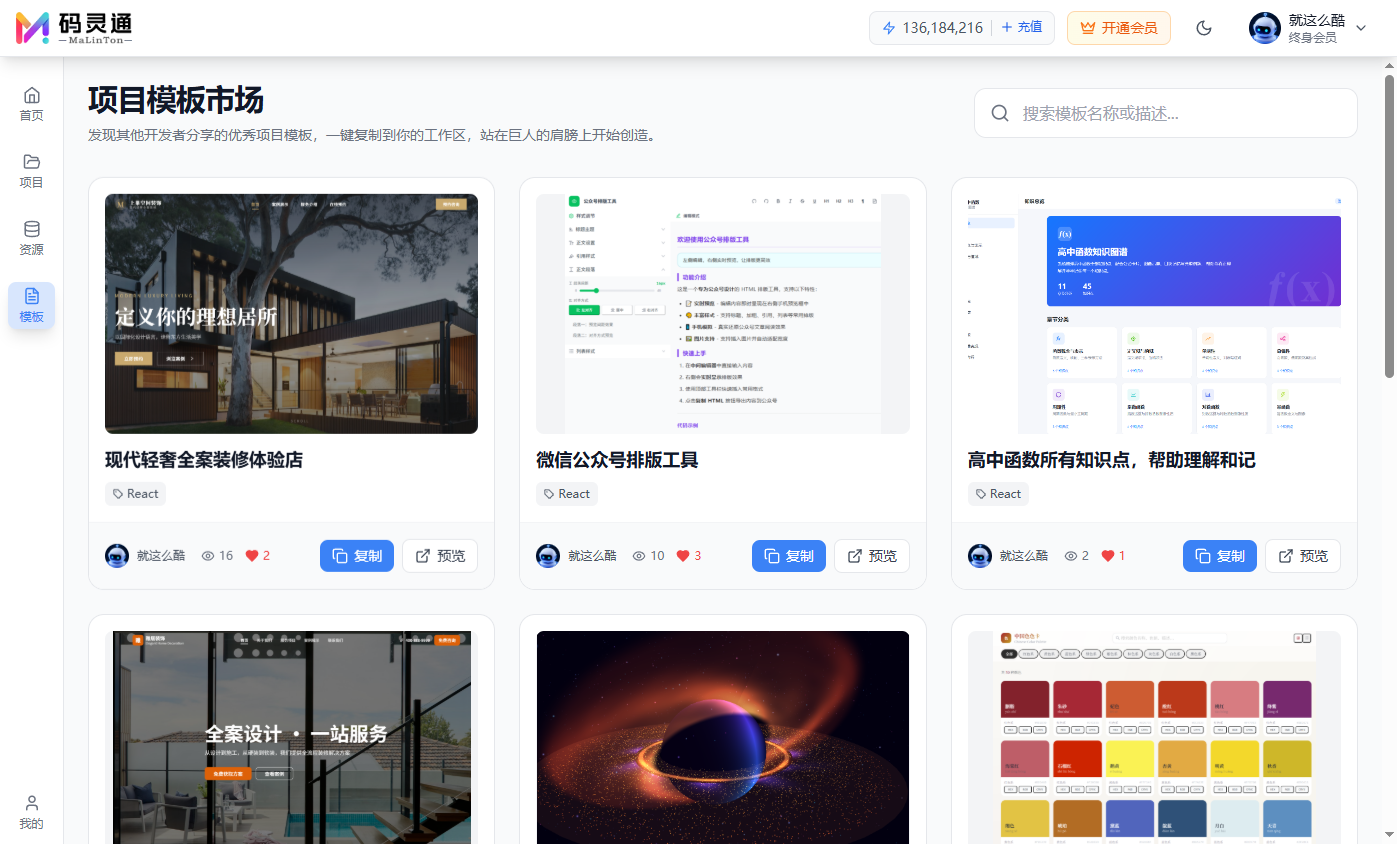Click React tag on 微信公众号排版工具 card

pyautogui.click(x=567, y=494)
